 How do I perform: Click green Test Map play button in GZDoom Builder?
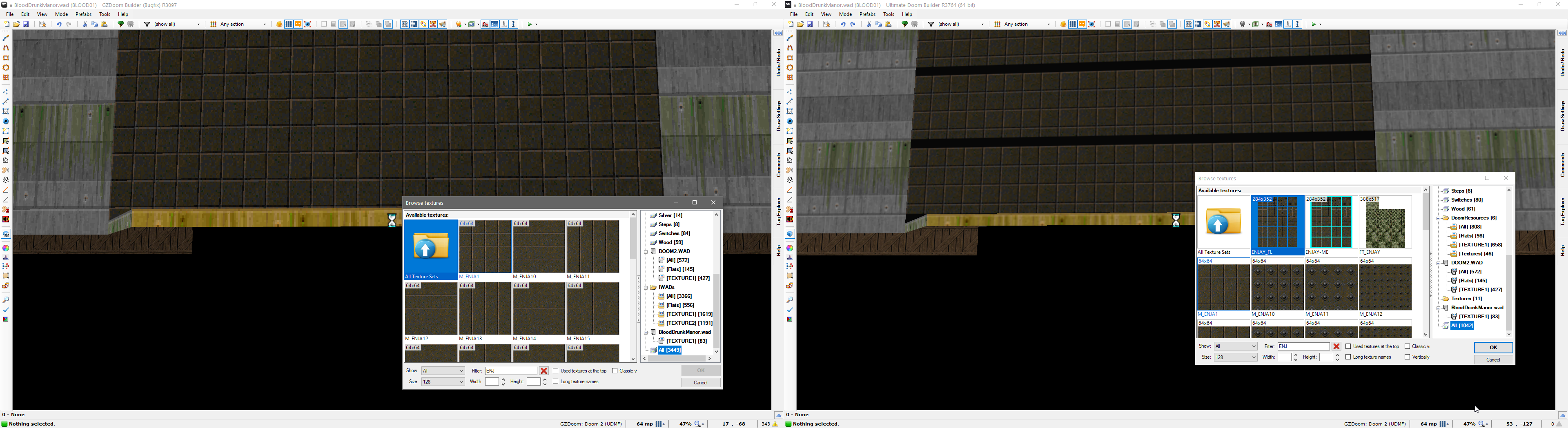pos(530,24)
